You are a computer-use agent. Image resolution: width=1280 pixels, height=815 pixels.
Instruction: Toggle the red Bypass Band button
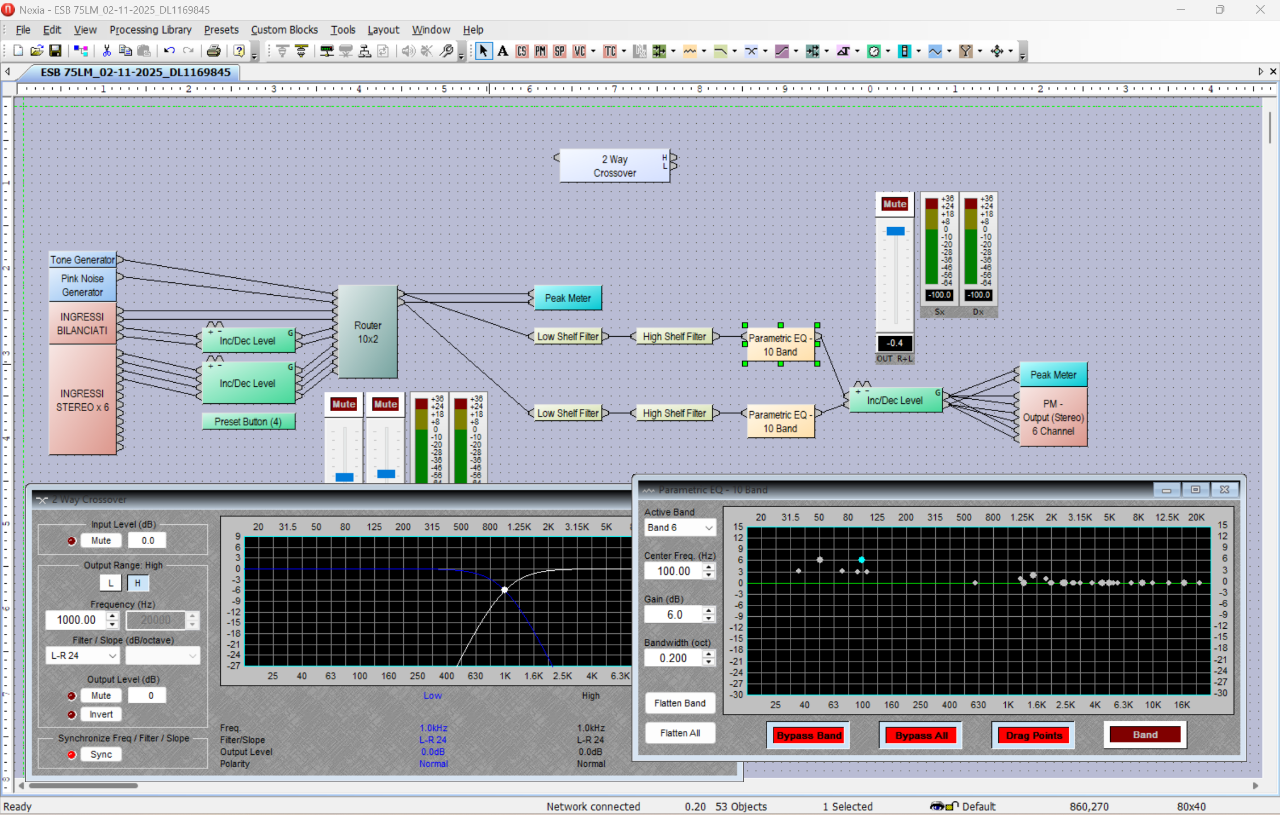pos(808,735)
